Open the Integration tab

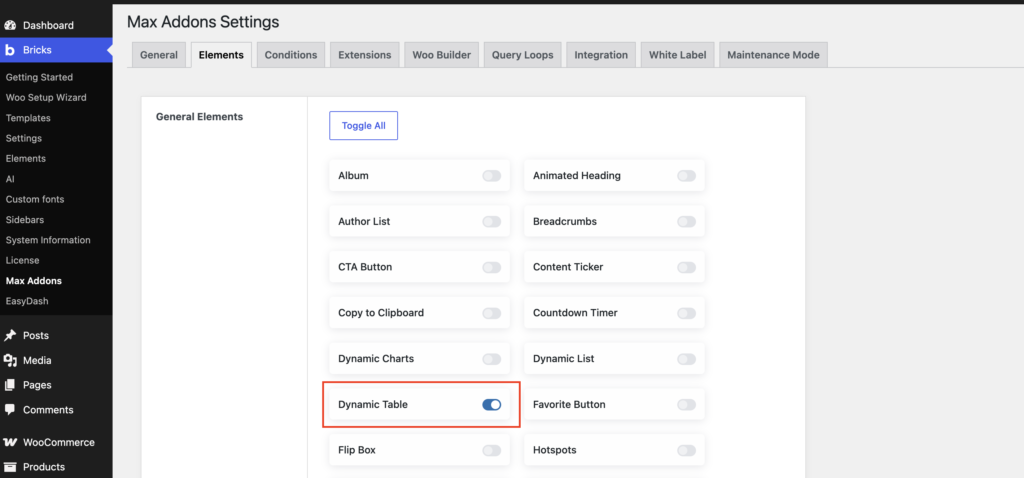pyautogui.click(x=601, y=55)
